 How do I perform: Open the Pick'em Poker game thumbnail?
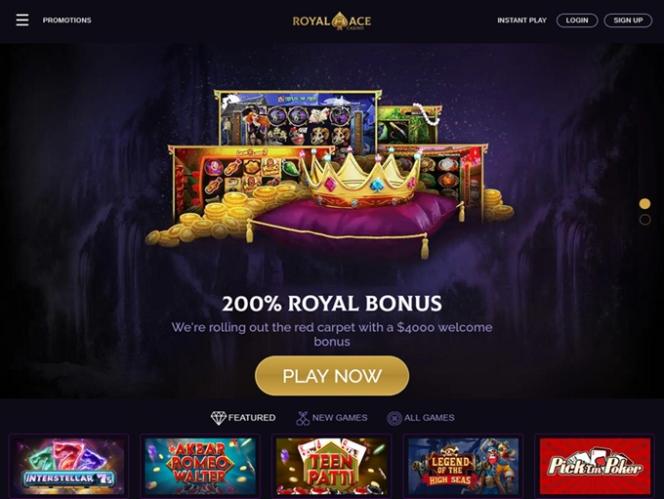(595, 466)
